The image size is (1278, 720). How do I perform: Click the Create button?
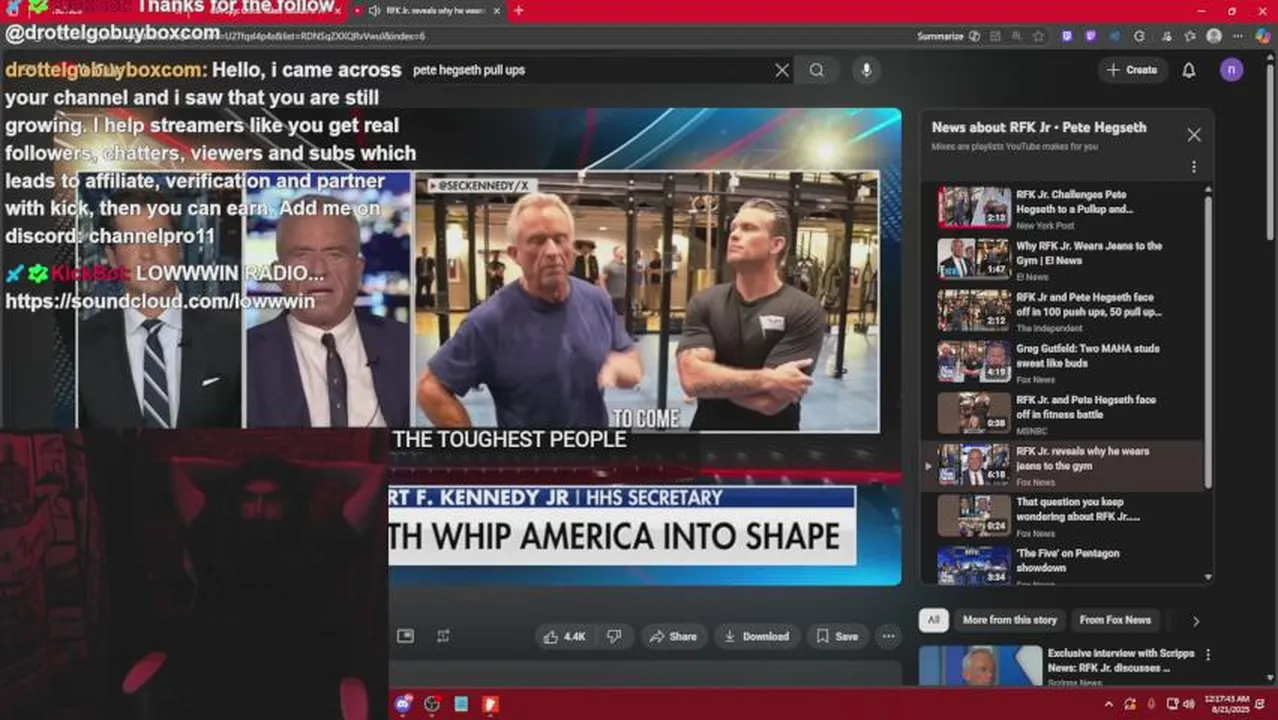(1133, 70)
